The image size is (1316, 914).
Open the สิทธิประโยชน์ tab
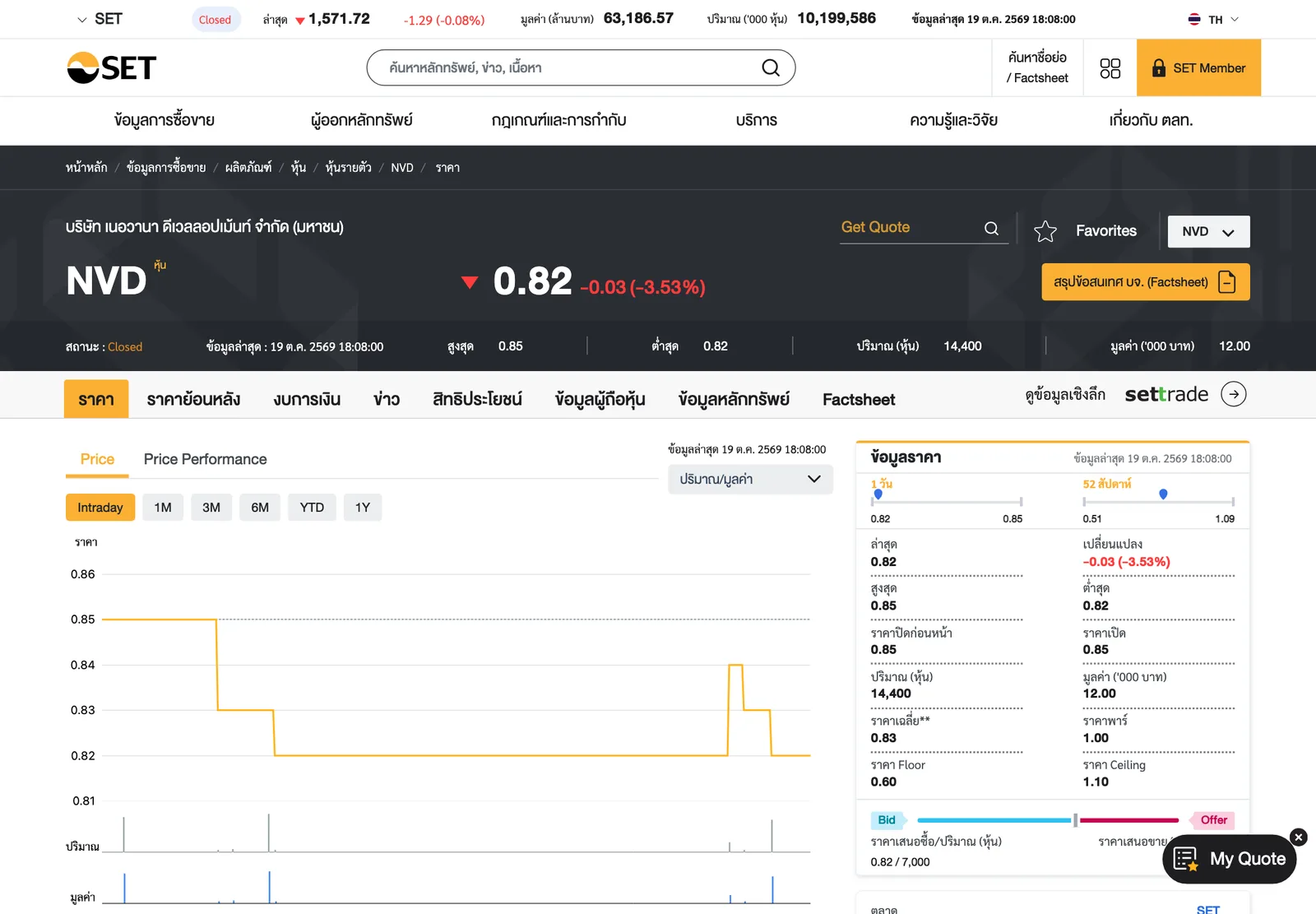477,400
